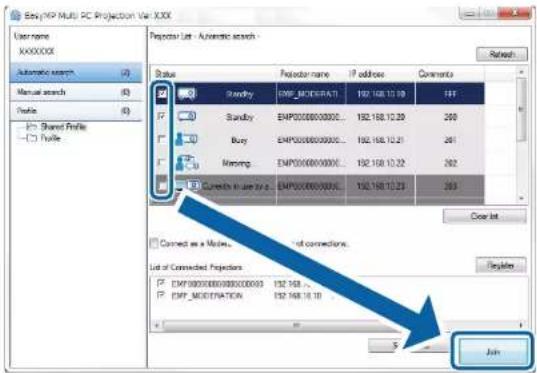This screenshot has width=537, height=373.
Task: Select the Profile tree entry under Shared Profile
Action: (x=51, y=138)
